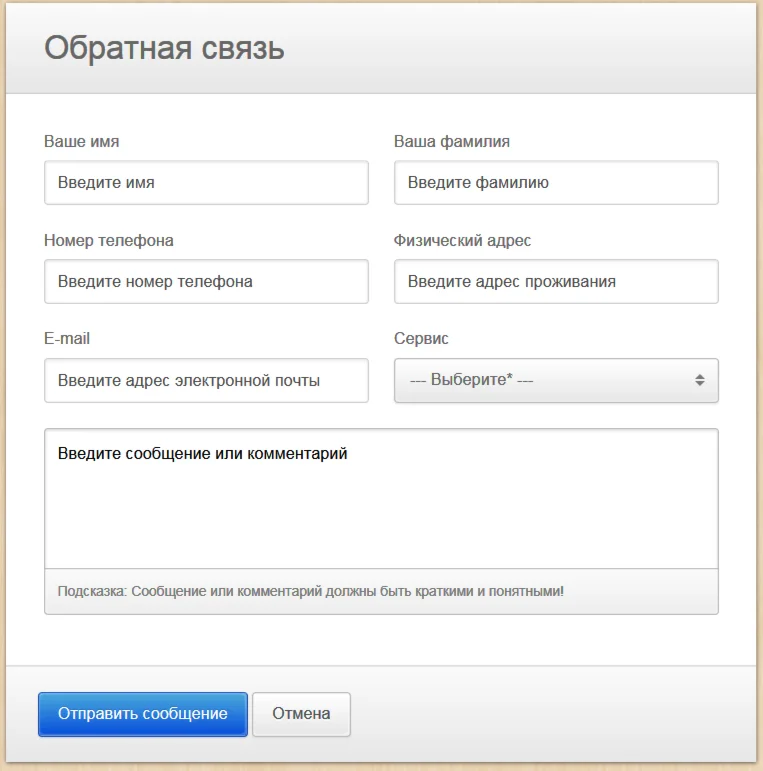Click the 'Отправить сообщение' button
The image size is (763, 771).
click(143, 714)
